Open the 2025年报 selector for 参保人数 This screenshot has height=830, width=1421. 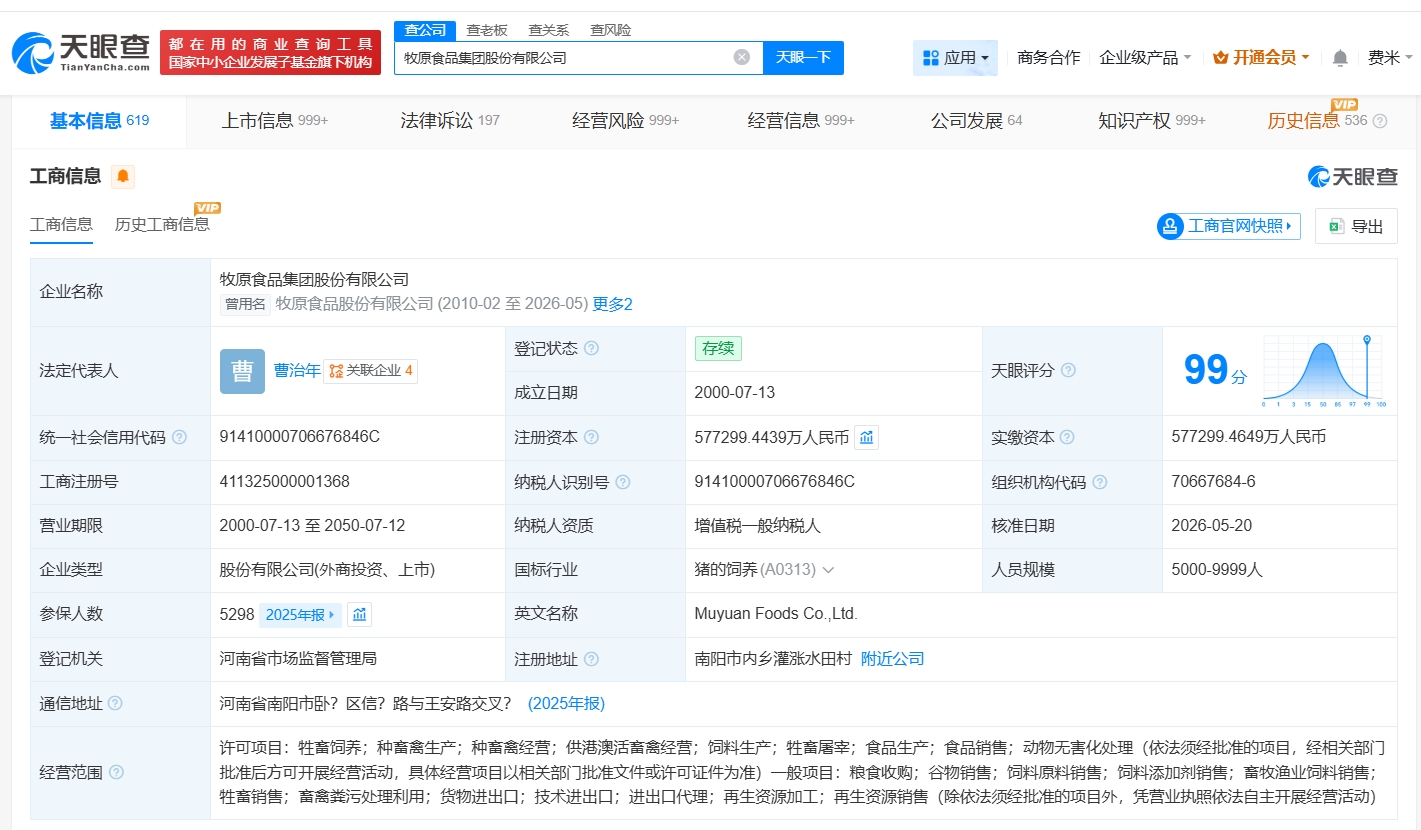click(x=301, y=614)
